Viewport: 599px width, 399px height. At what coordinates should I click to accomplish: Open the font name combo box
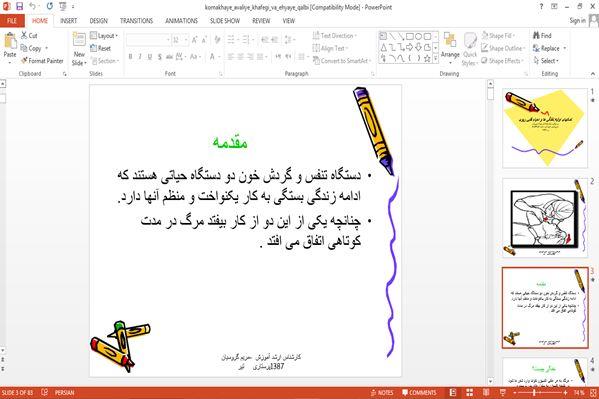click(148, 39)
